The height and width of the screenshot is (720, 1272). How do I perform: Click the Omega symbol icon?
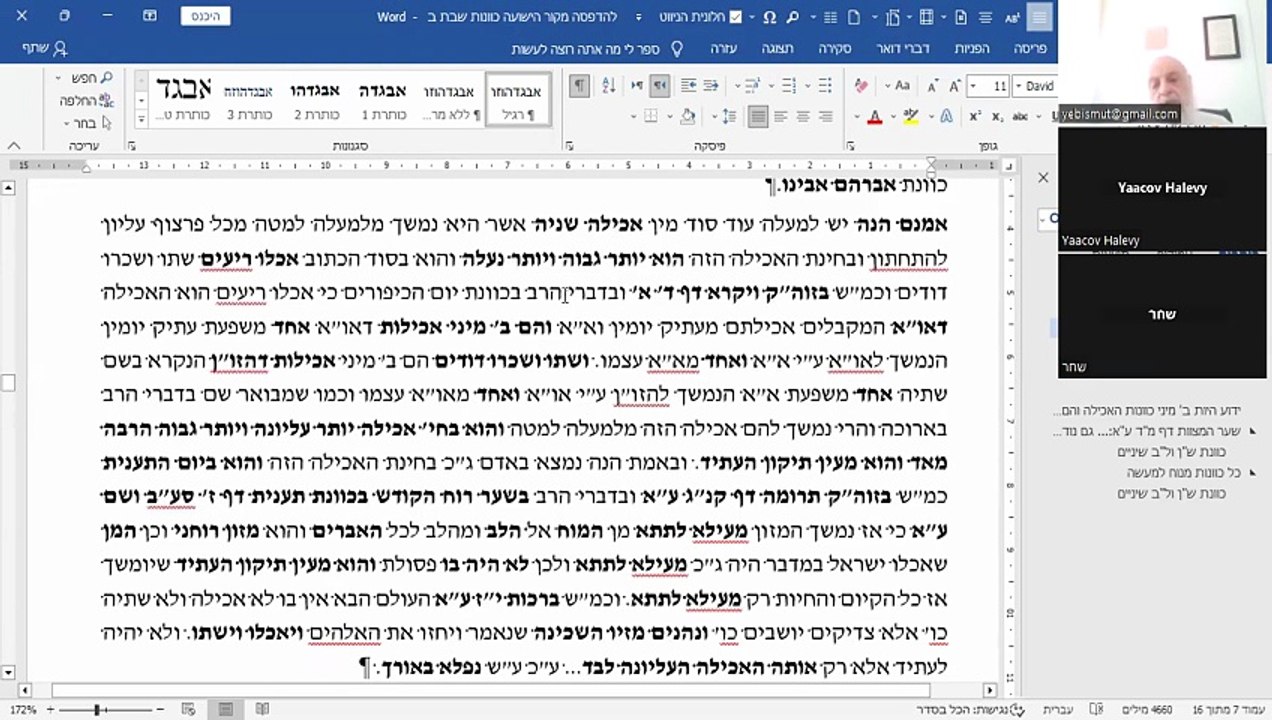769,17
